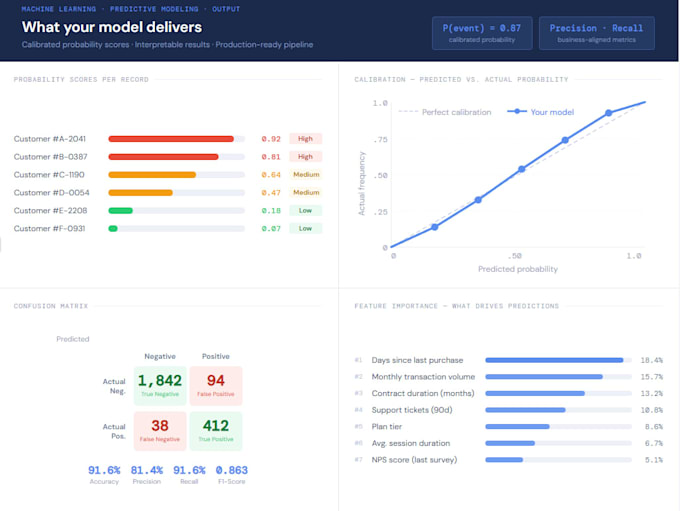Viewport: 680px width, 511px height.
Task: Click the P(event) = 0.87 badge
Action: click(482, 33)
